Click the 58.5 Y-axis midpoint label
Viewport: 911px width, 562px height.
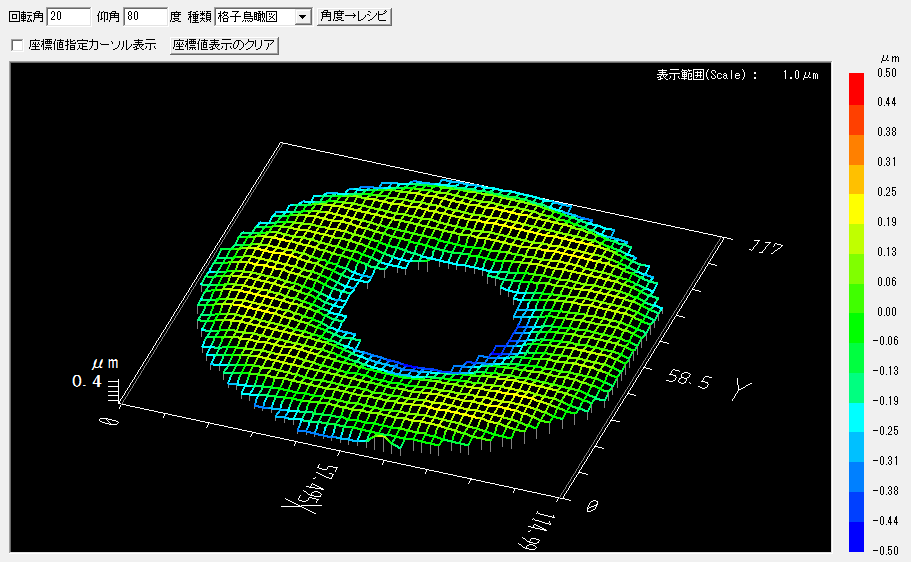(692, 381)
